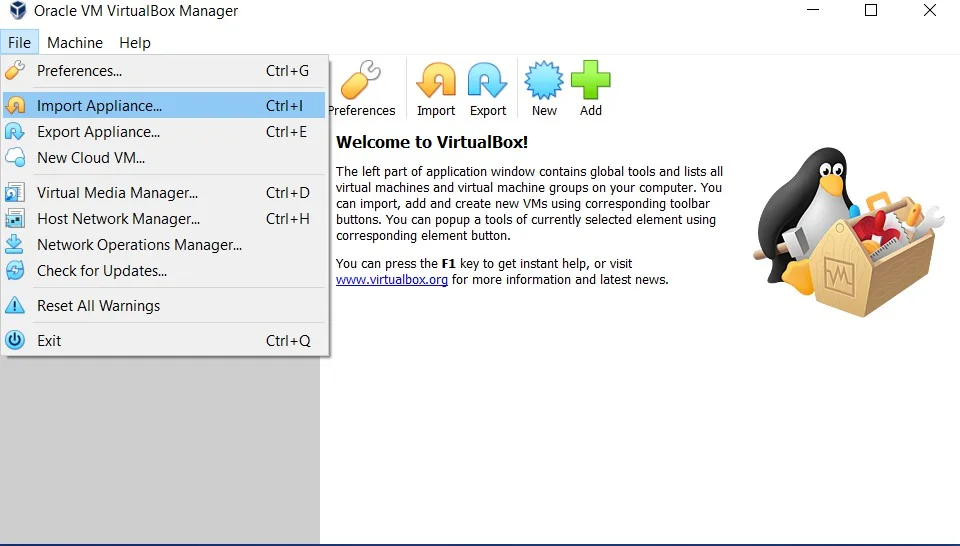Click the blue arrow icon beside Export Appliance
Viewport: 960px width, 546px height.
(x=15, y=132)
